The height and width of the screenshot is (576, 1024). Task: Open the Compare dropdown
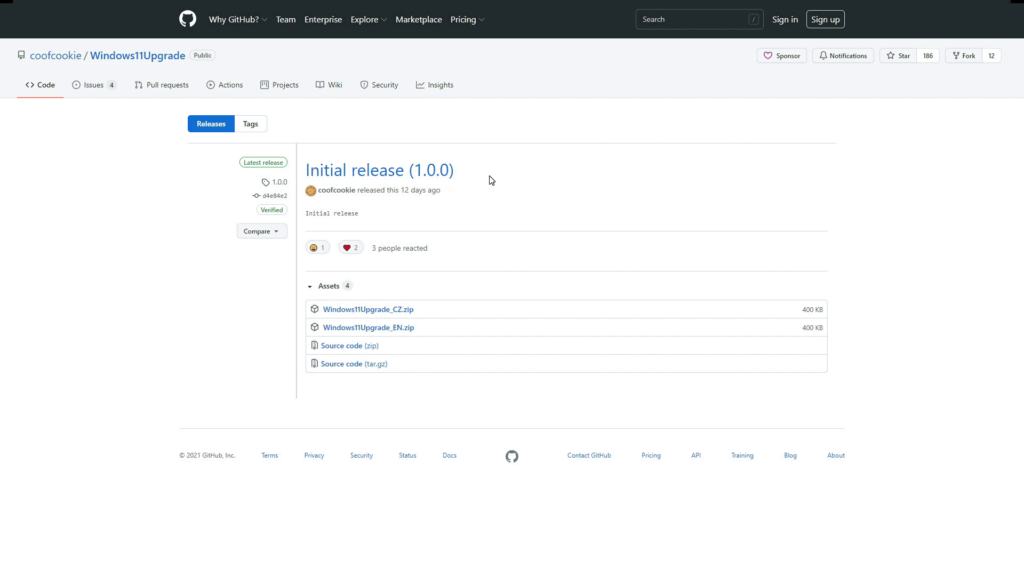pos(262,231)
